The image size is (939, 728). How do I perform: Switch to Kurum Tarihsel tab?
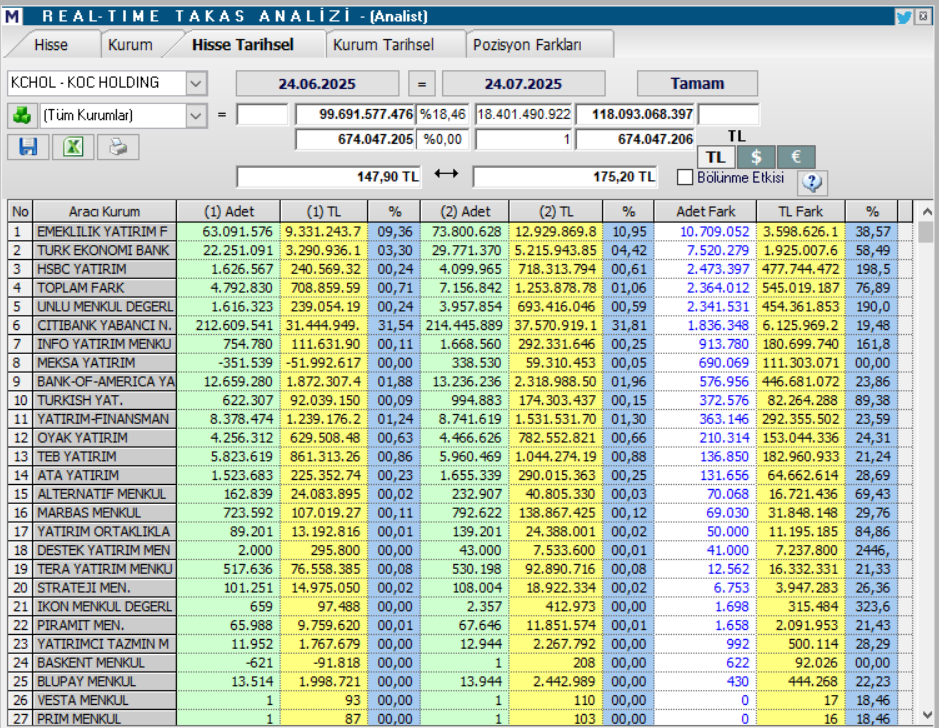point(383,45)
